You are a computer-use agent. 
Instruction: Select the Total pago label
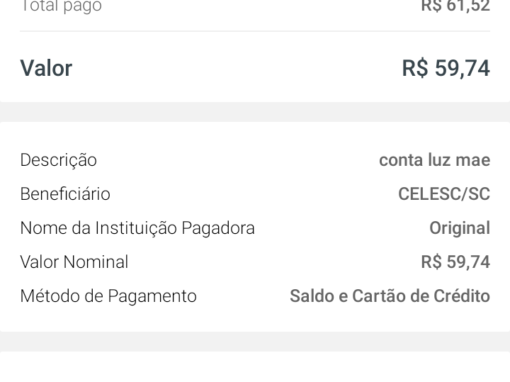(x=61, y=6)
